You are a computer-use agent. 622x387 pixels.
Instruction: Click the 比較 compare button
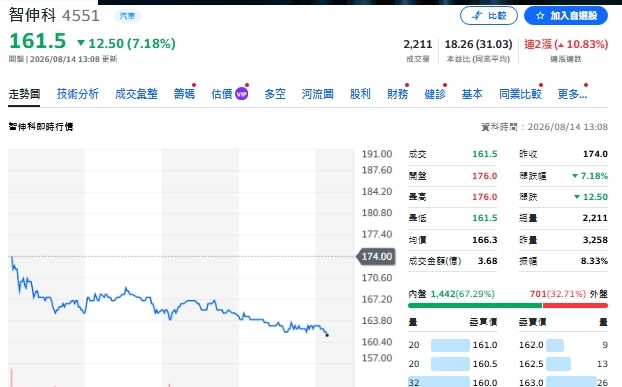point(489,16)
